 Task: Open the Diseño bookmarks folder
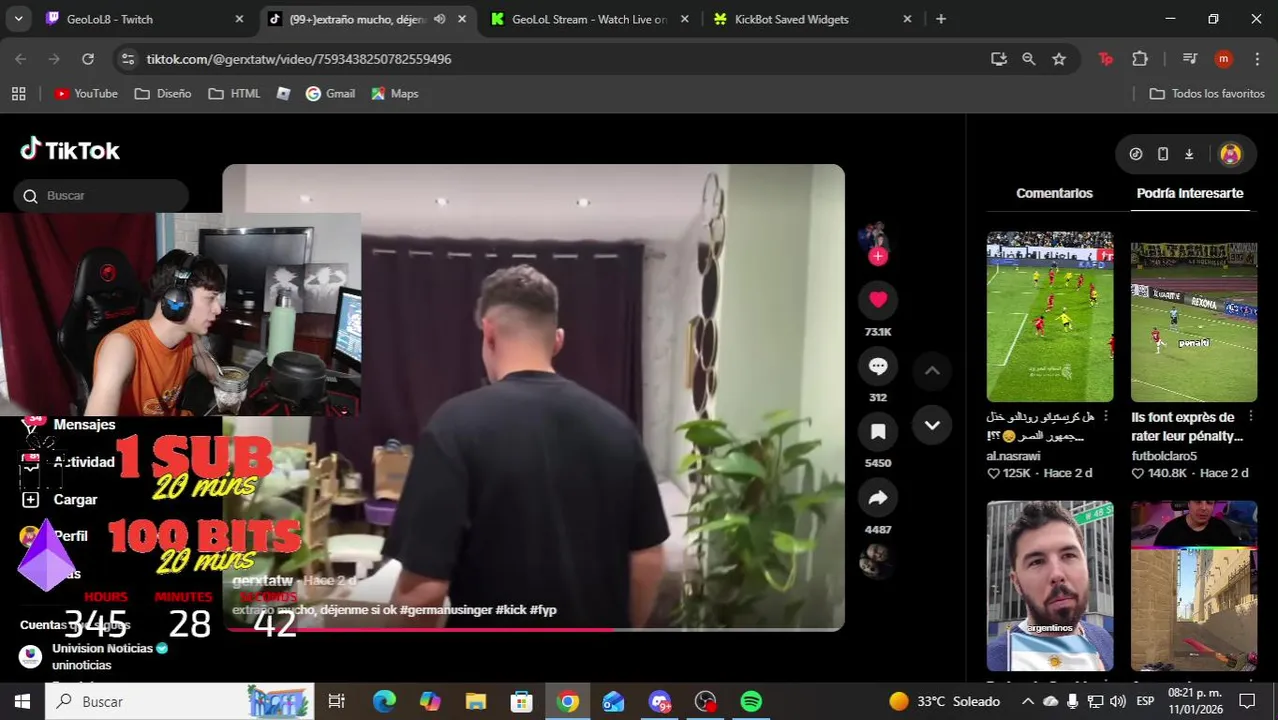(x=163, y=93)
